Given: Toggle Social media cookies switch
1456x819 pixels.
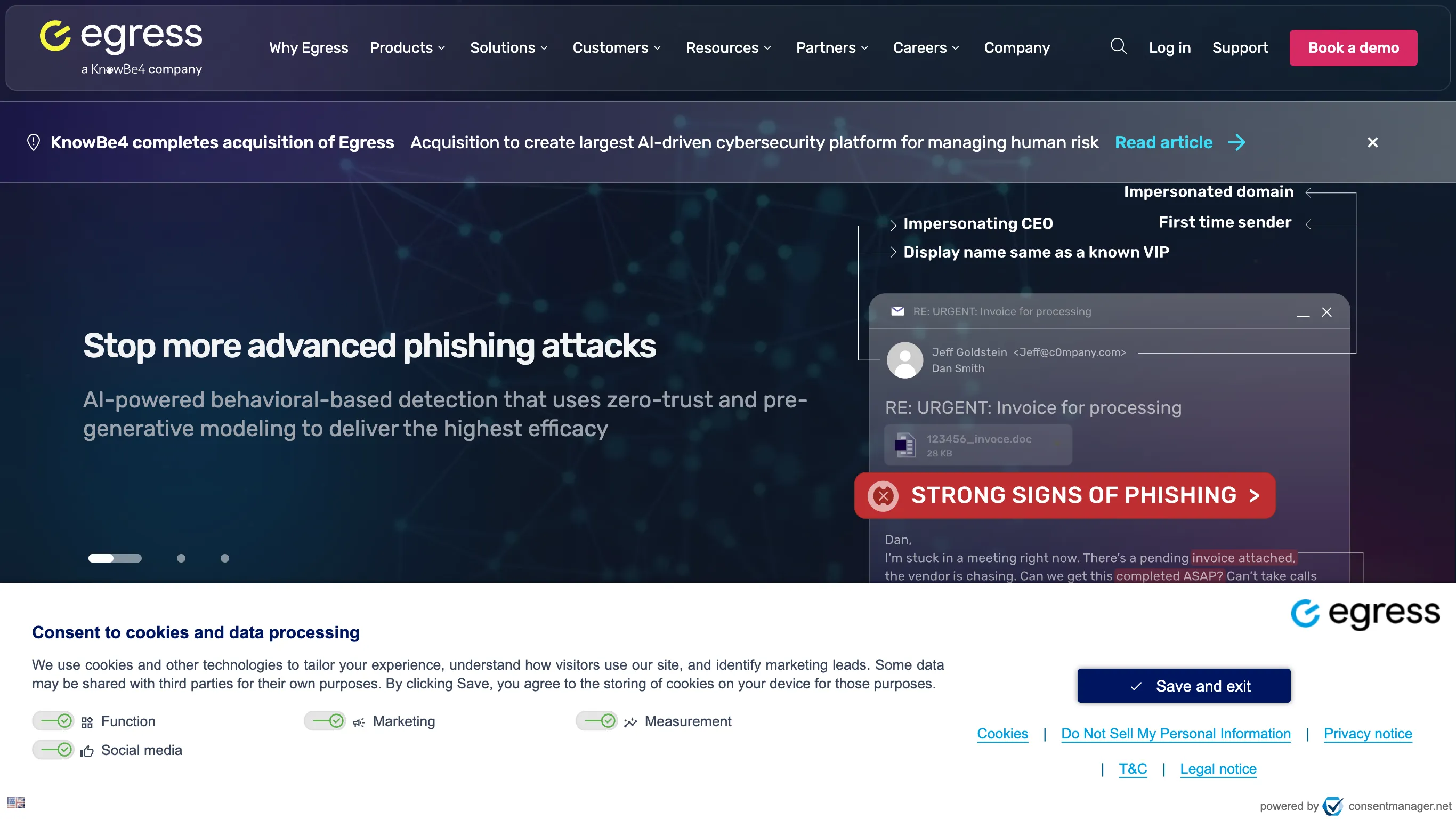Looking at the screenshot, I should (x=53, y=750).
